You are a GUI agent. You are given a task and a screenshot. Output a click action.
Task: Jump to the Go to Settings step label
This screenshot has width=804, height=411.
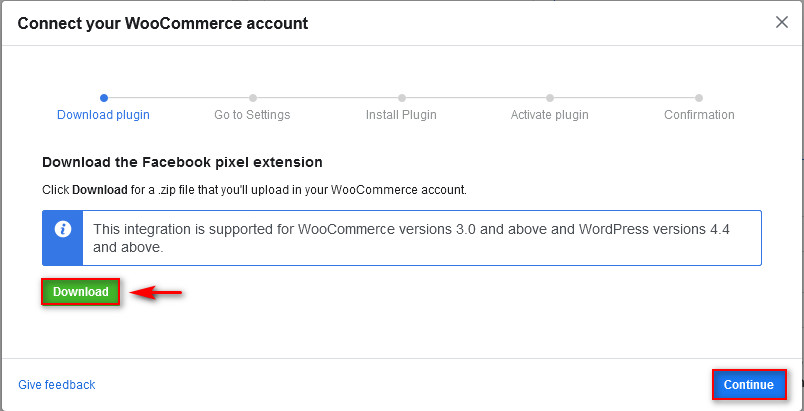(x=252, y=115)
